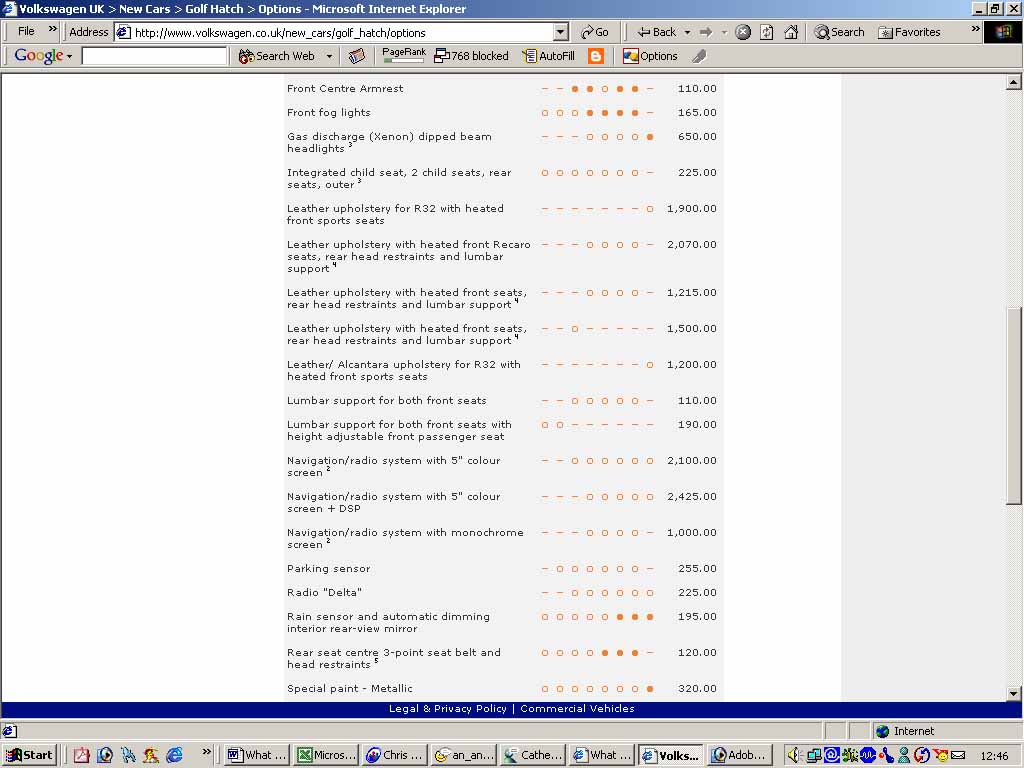Screen dimensions: 1024x768
Task: Click the price 1,900.00 for R32 leather
Action: [692, 208]
